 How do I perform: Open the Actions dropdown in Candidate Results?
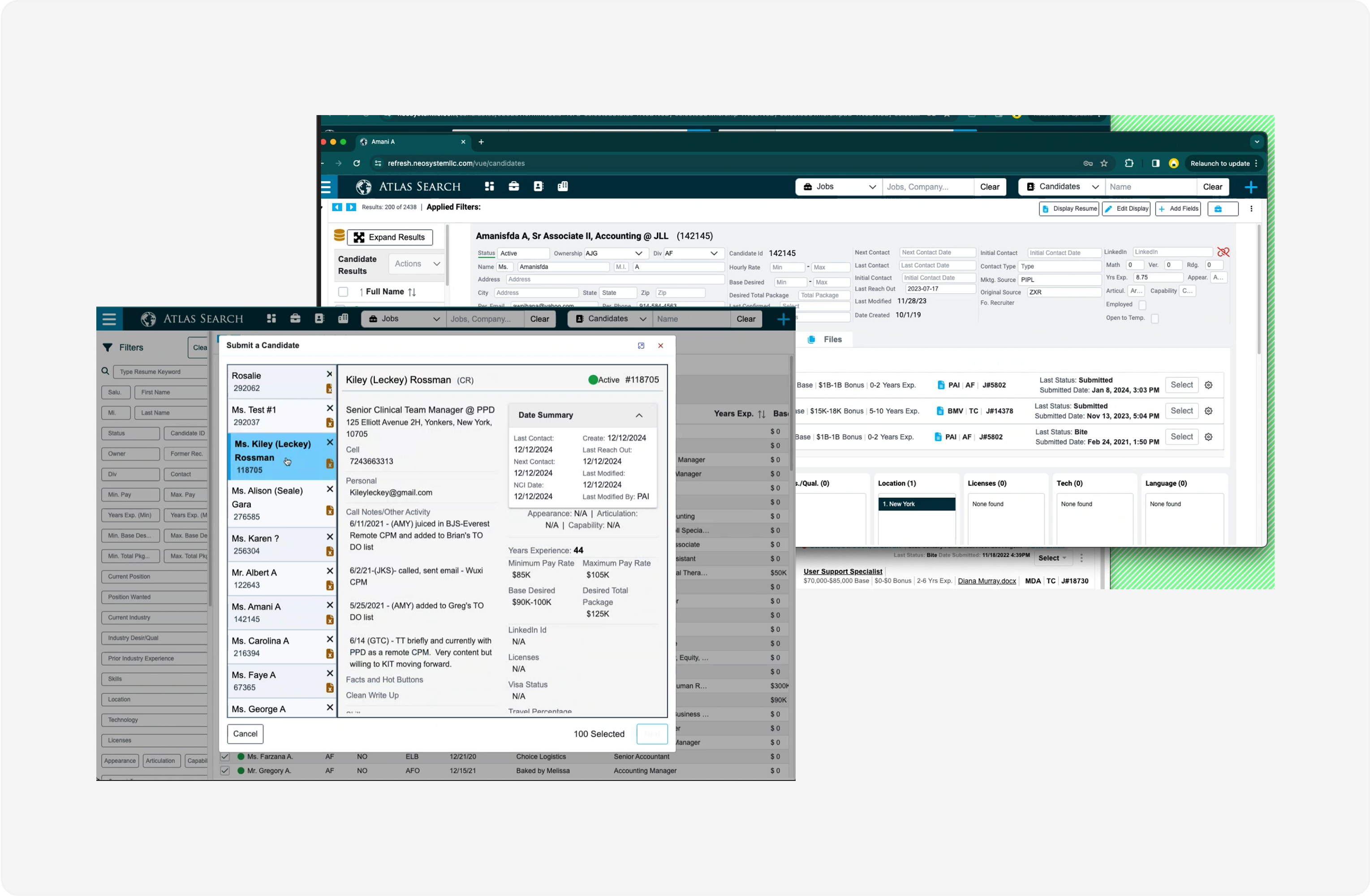click(x=417, y=264)
